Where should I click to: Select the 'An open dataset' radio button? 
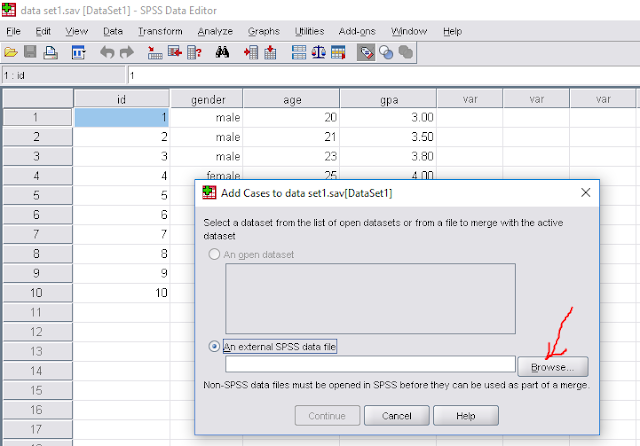pos(214,254)
